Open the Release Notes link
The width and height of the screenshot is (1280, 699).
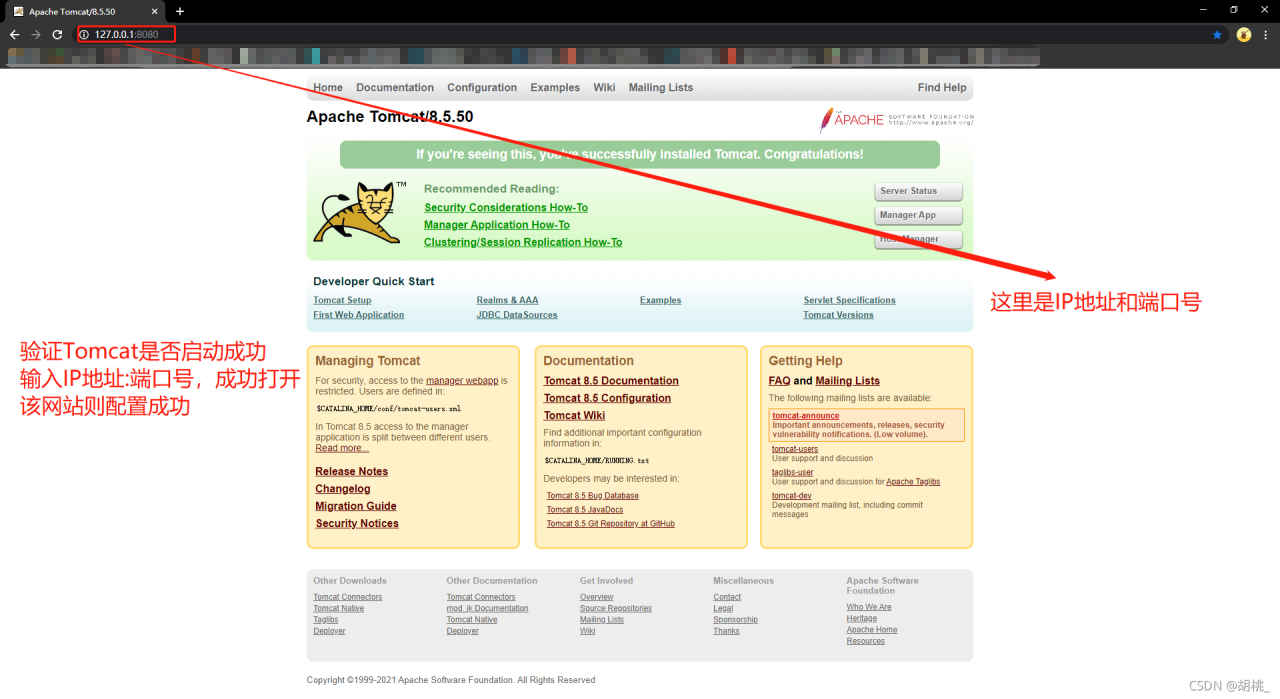352,472
